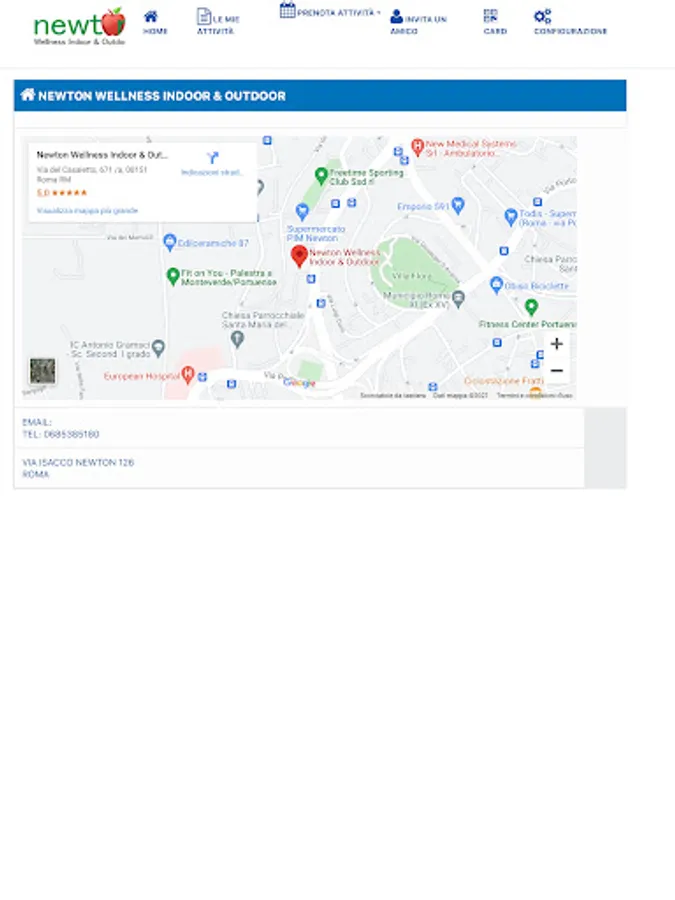Click Termini e condizioni d'uso link
The image size is (675, 900).
point(534,395)
